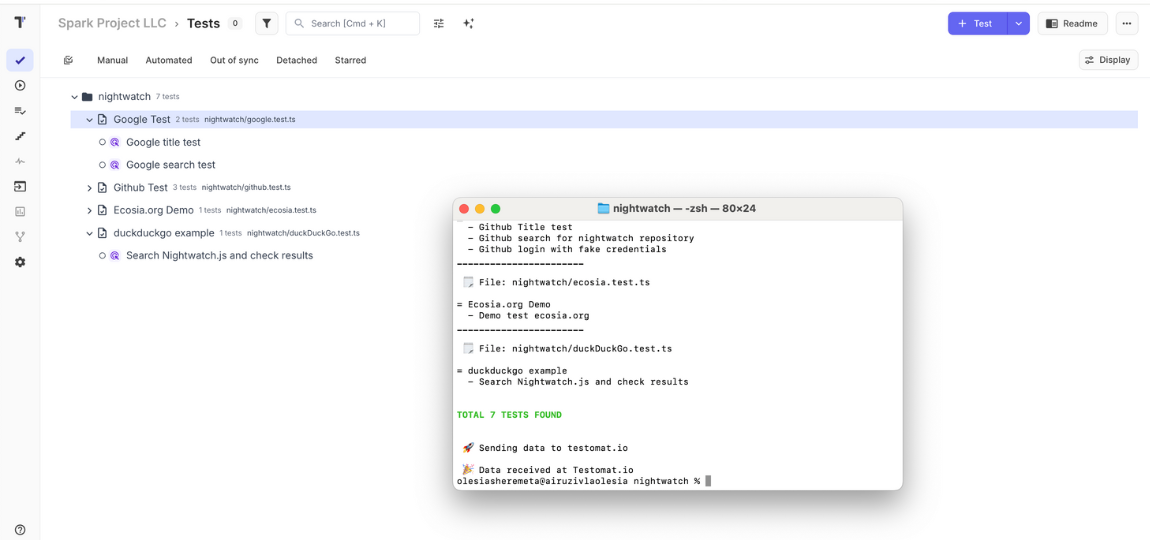This screenshot has height=540, width=1150.
Task: Click the filter funnel icon
Action: pyautogui.click(x=267, y=23)
